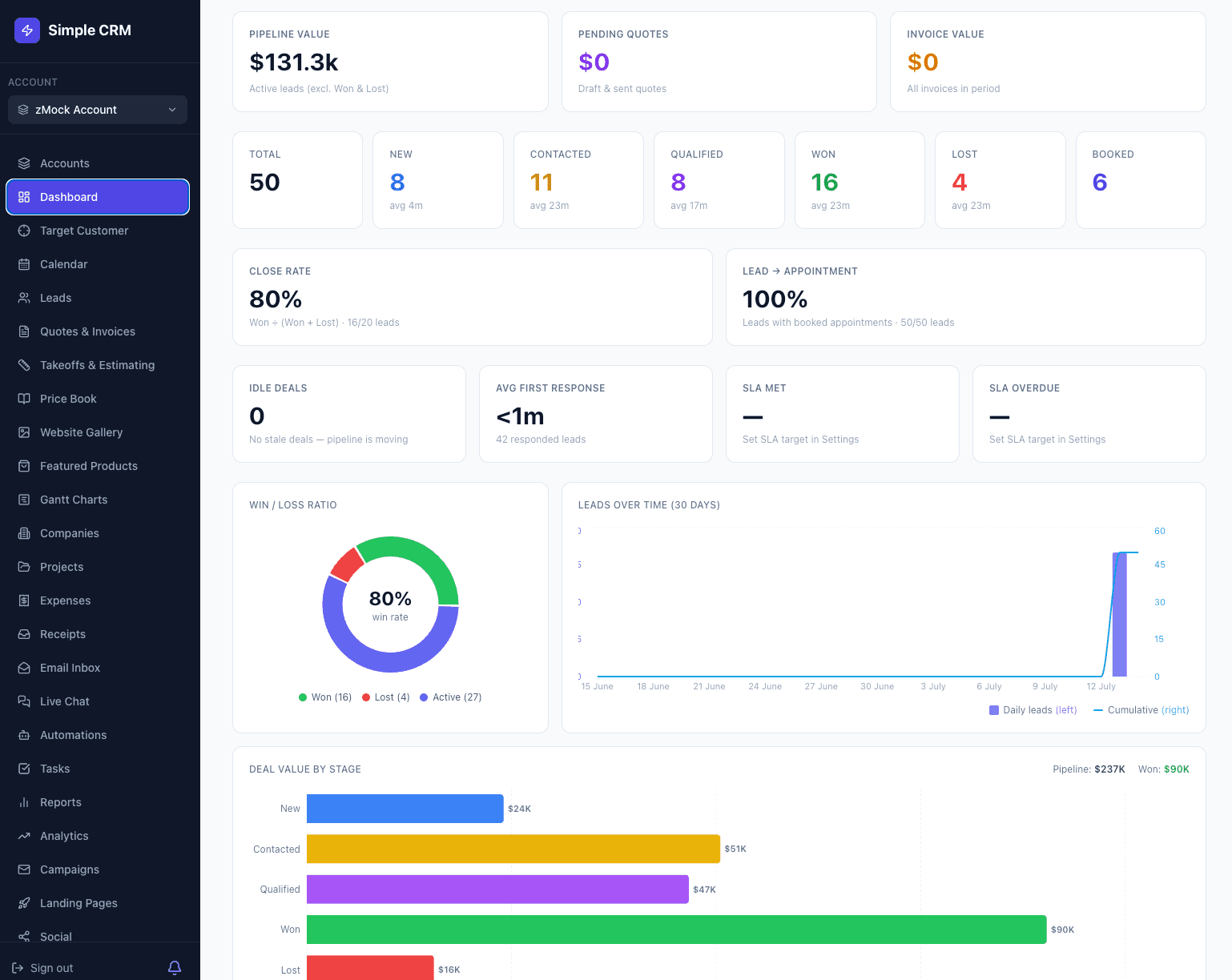Image resolution: width=1232 pixels, height=980 pixels.
Task: Click the Receipts inbox icon
Action: point(24,634)
